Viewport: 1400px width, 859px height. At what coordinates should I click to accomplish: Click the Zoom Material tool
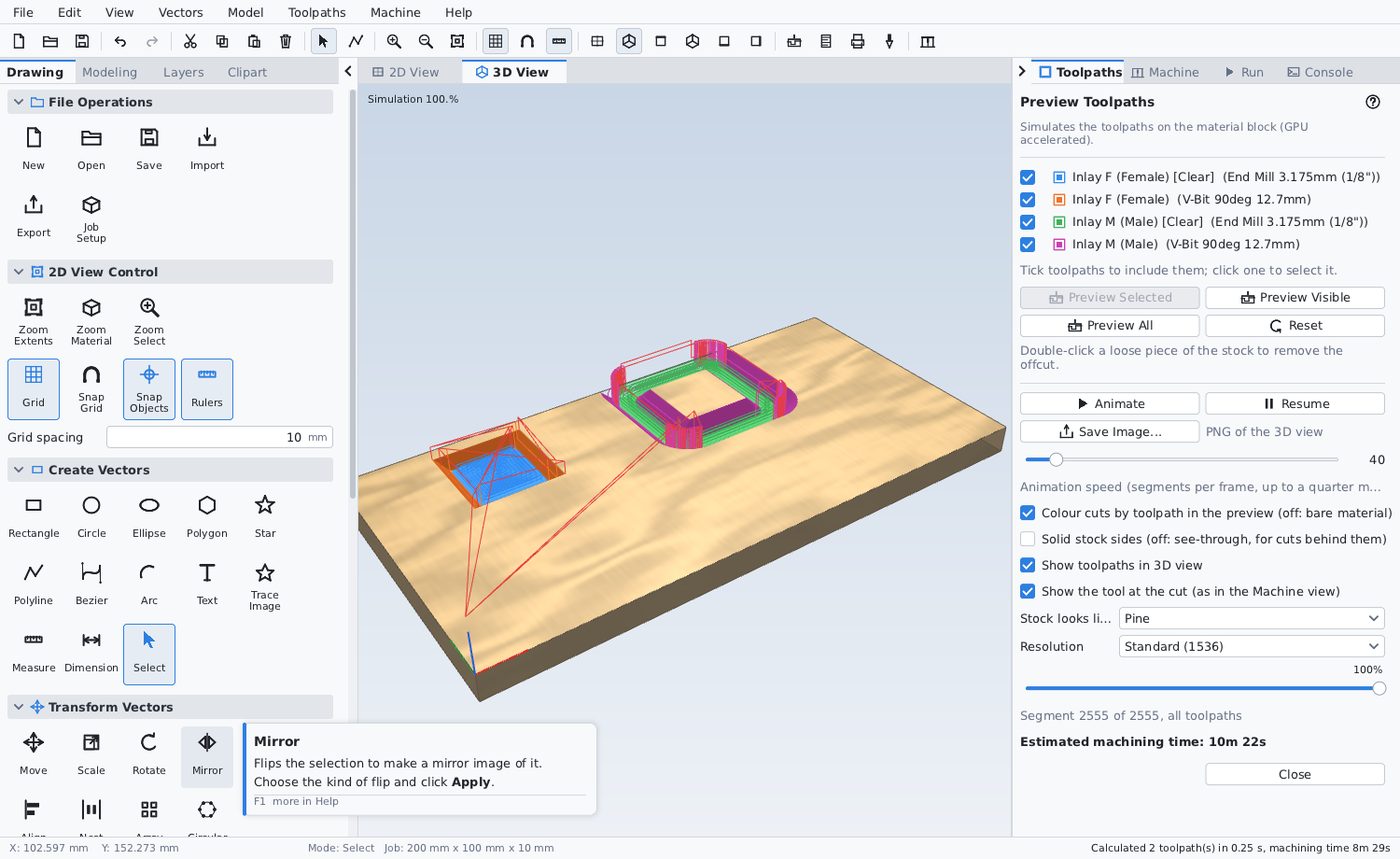coord(91,320)
